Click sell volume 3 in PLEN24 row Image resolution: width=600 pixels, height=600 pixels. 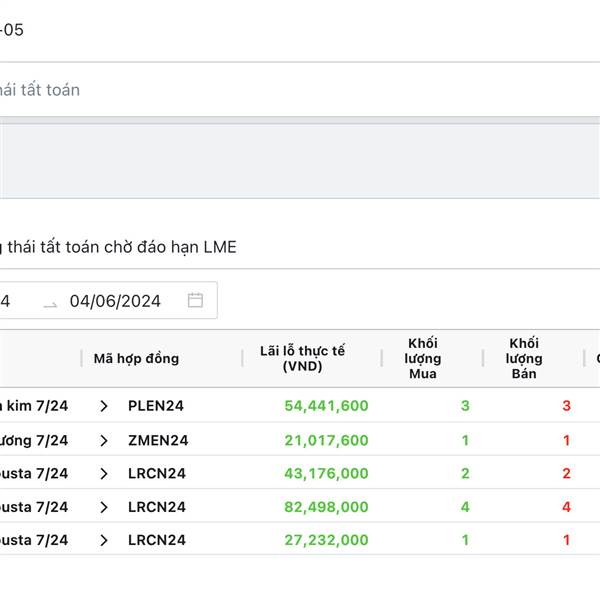[567, 406]
